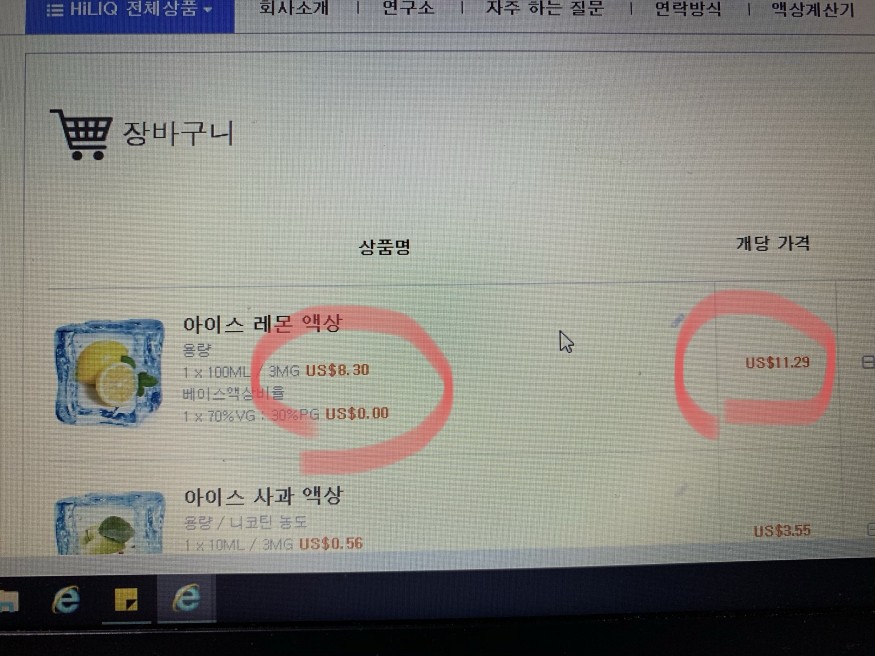
Task: Click the minus quantity button beside US$3.55
Action: pyautogui.click(x=871, y=529)
